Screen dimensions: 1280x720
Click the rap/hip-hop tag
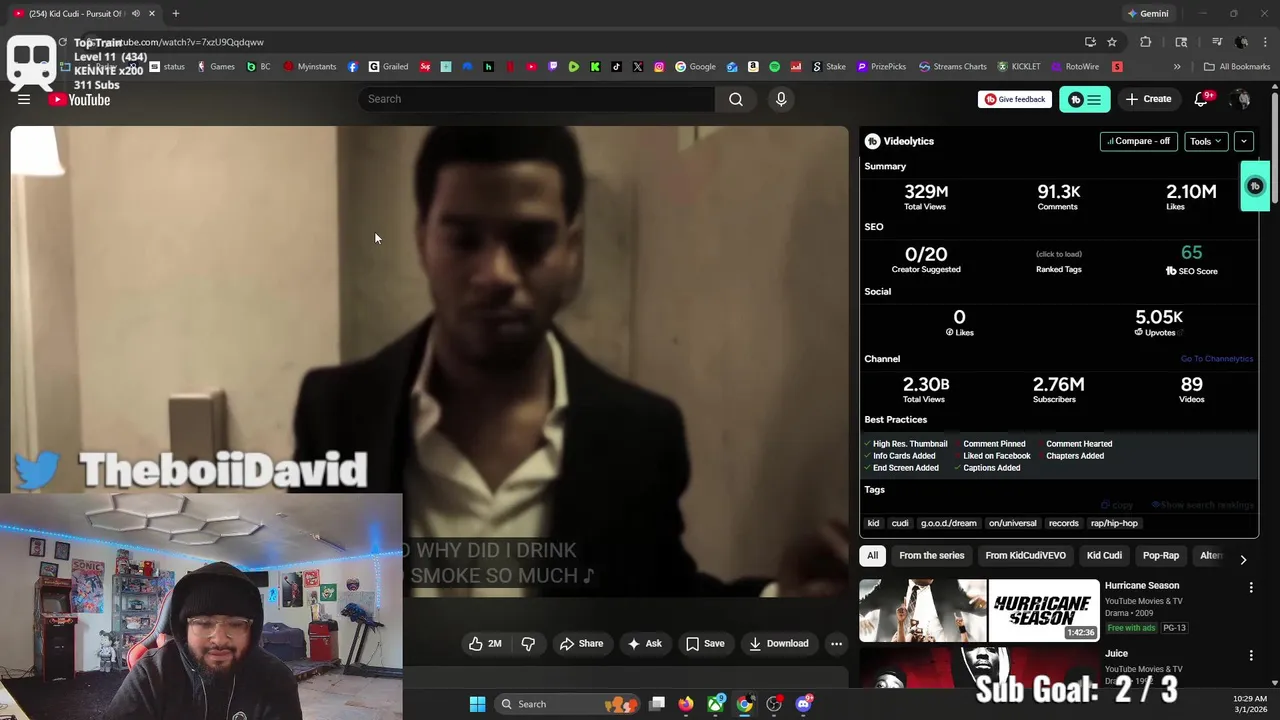(x=1114, y=523)
